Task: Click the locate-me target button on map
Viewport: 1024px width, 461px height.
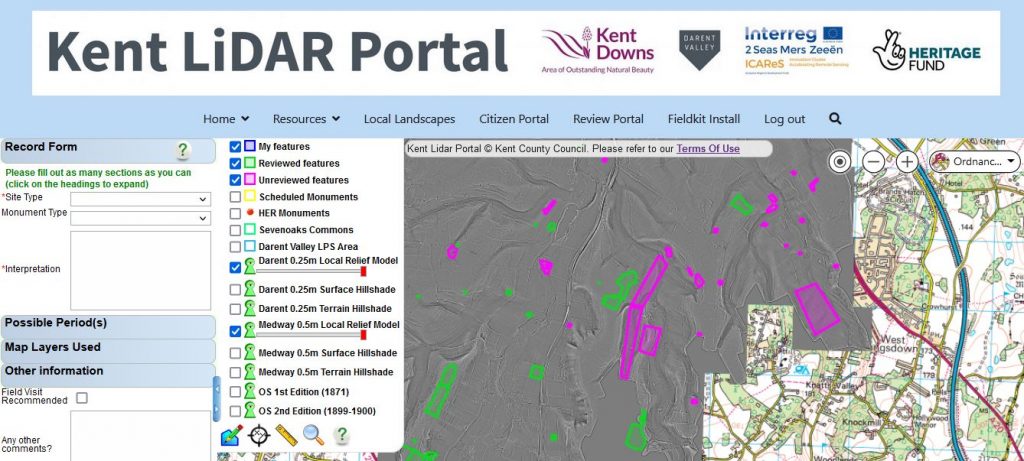Action: click(839, 162)
